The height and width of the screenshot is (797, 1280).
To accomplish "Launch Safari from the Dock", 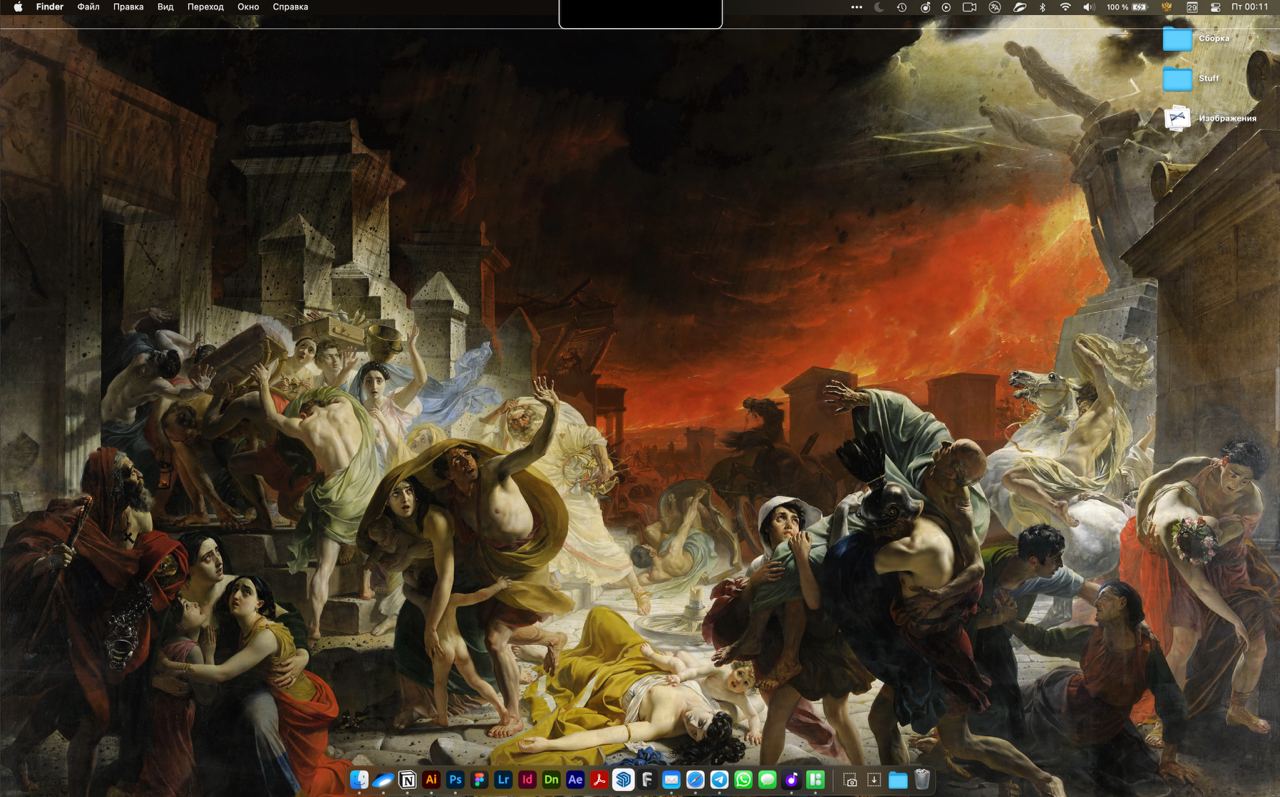I will (695, 780).
